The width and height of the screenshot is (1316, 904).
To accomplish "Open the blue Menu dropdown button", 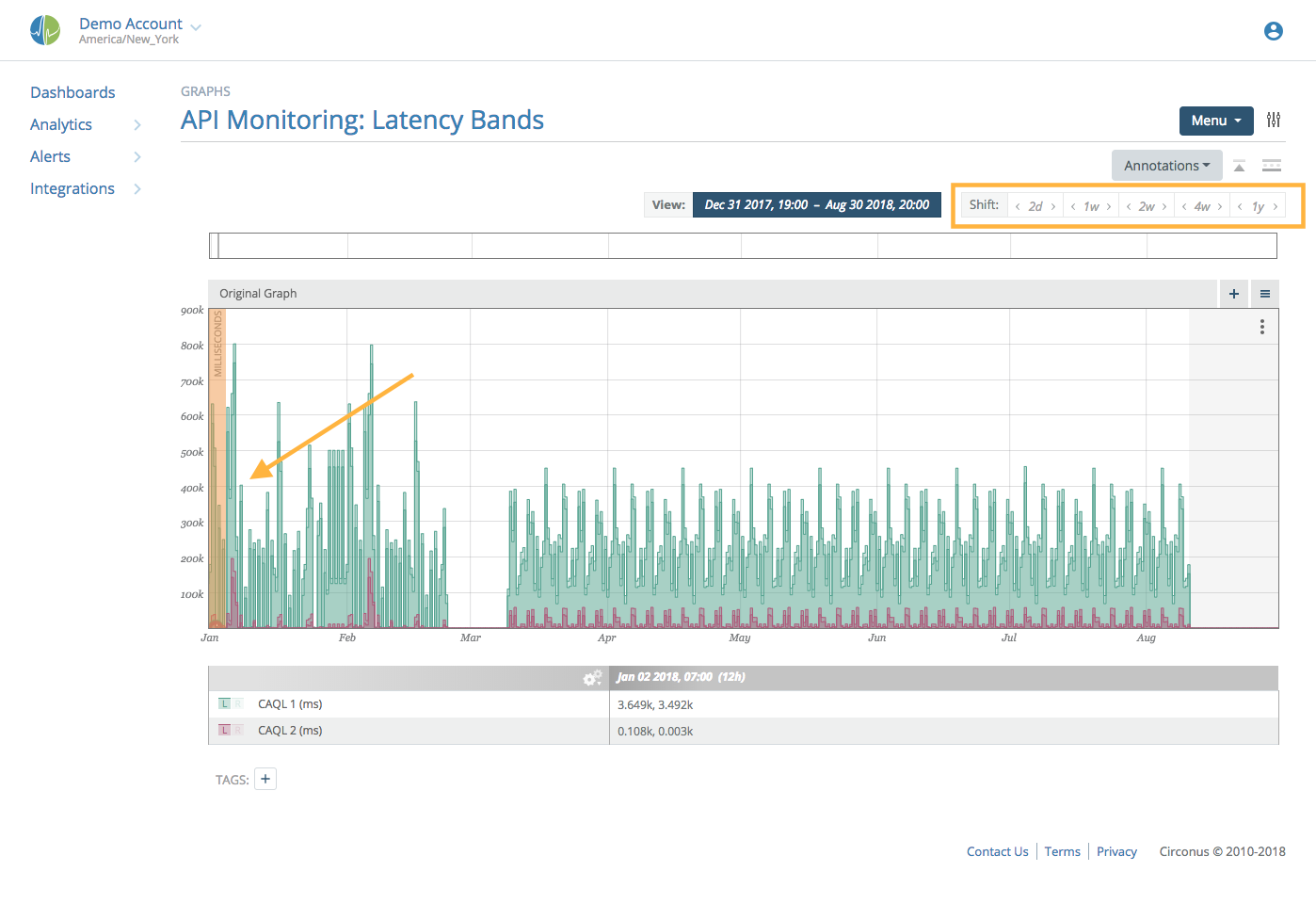I will coord(1215,121).
